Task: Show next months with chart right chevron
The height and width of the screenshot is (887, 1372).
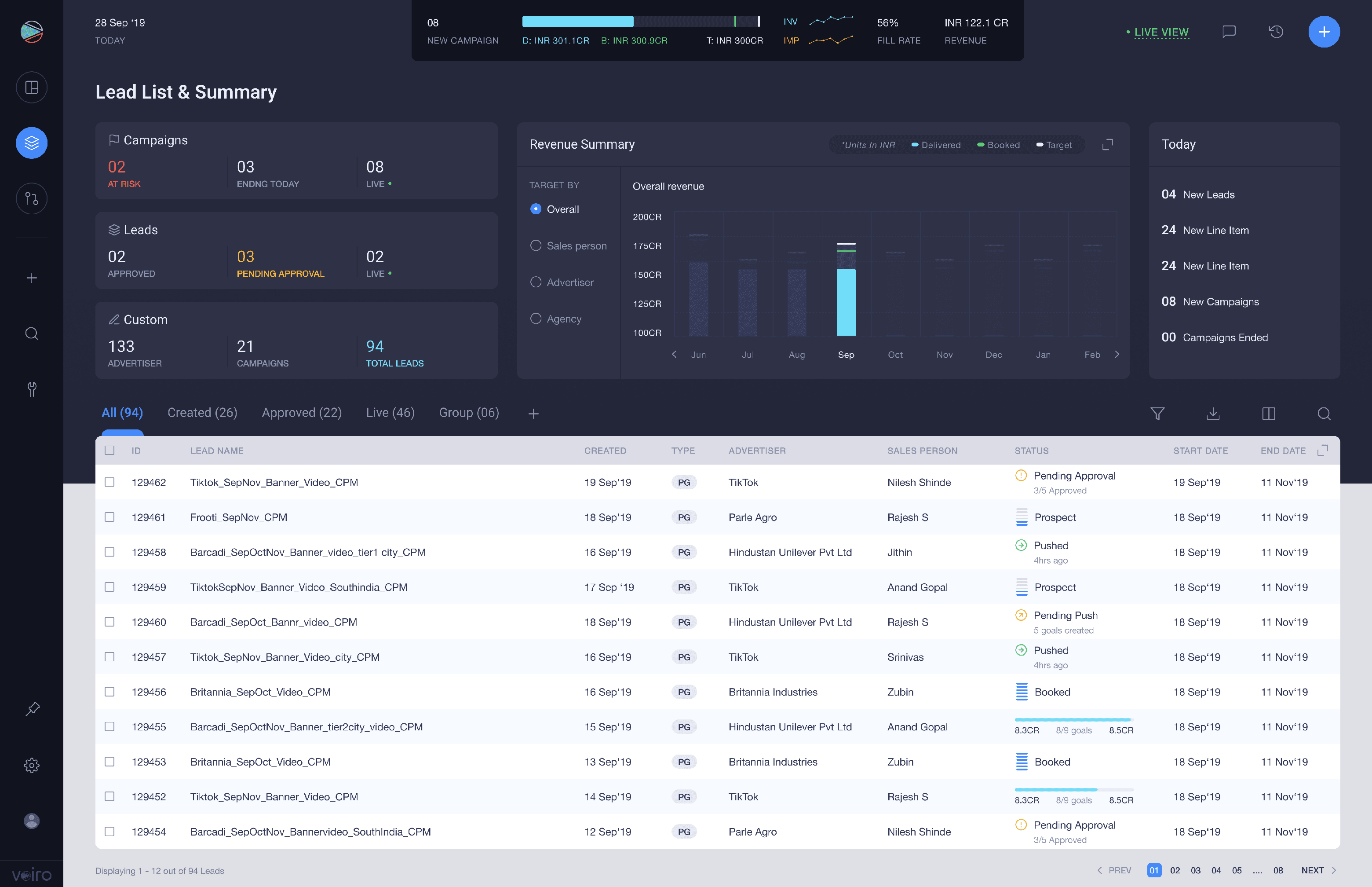Action: 1117,354
